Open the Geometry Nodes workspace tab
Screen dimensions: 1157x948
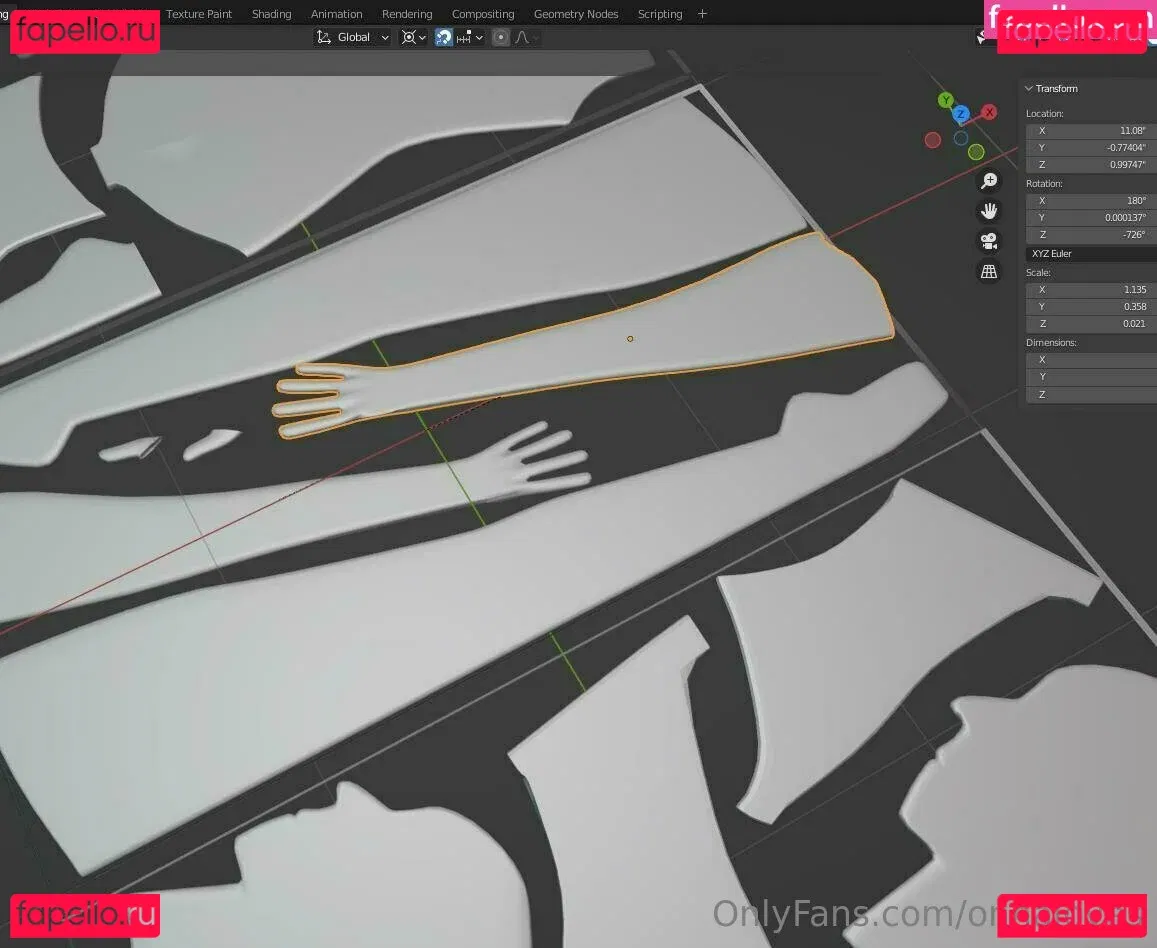pos(575,14)
